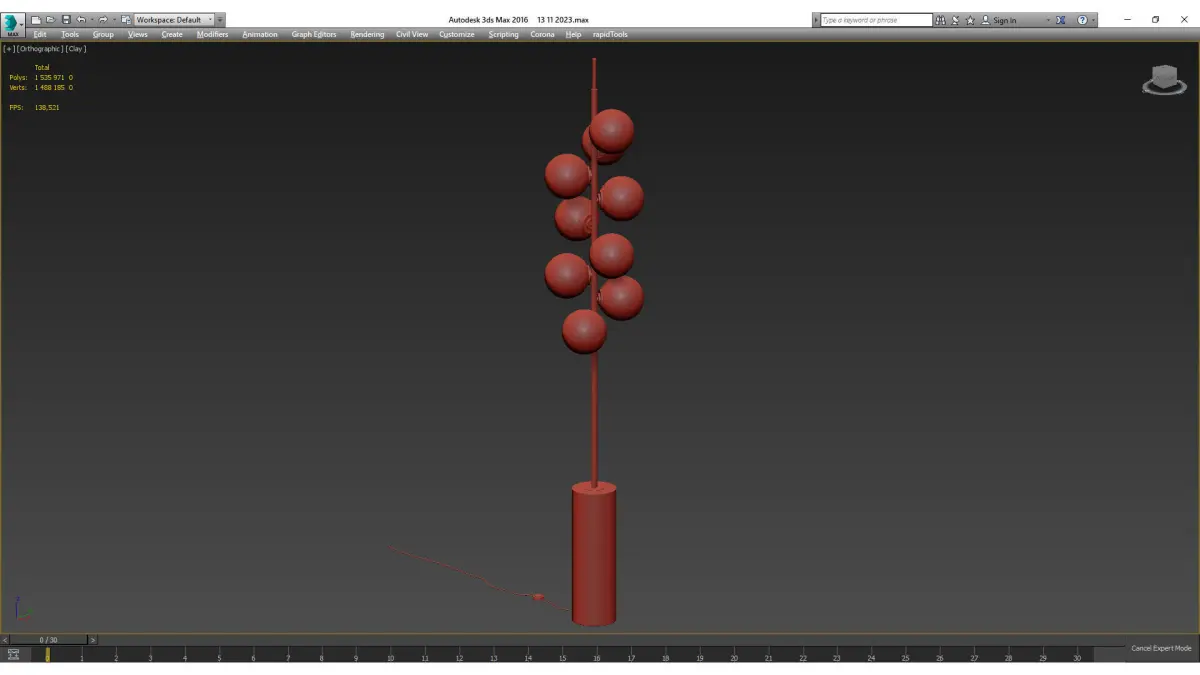The height and width of the screenshot is (675, 1200).
Task: Click frame 30 on the timeline
Action: [1077, 654]
